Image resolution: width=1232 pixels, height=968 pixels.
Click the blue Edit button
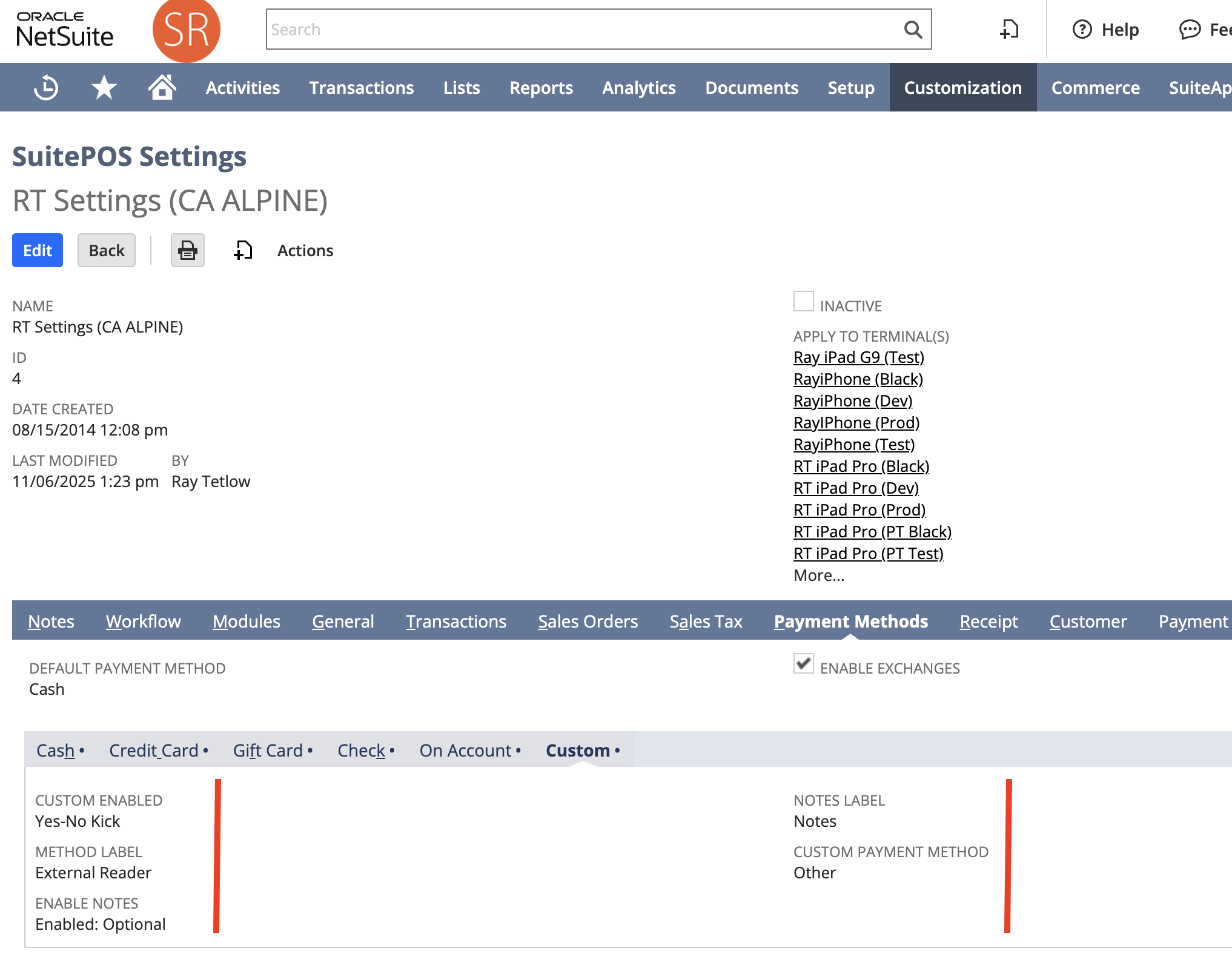click(x=38, y=250)
